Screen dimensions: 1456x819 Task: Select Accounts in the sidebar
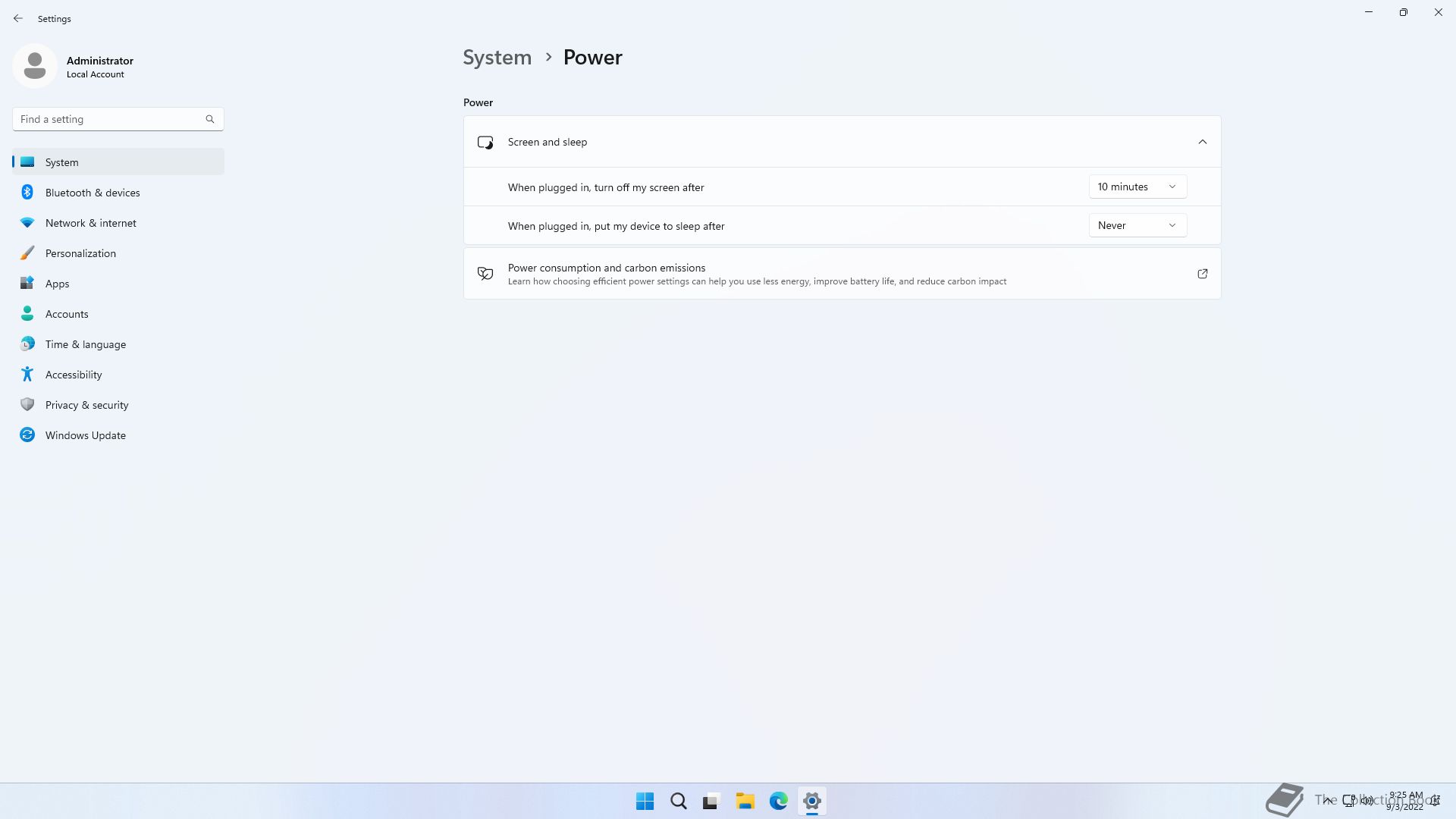pyautogui.click(x=67, y=314)
